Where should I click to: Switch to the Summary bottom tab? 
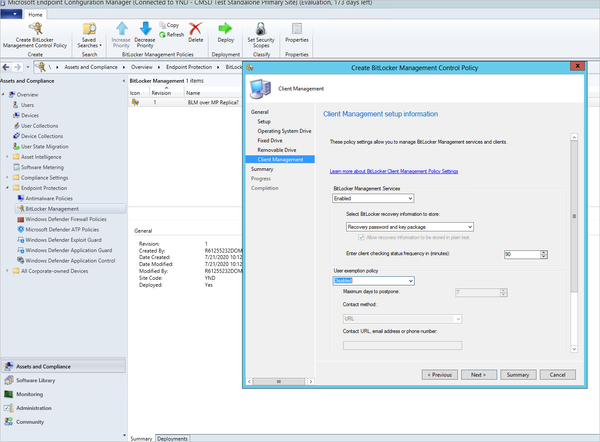(141, 439)
